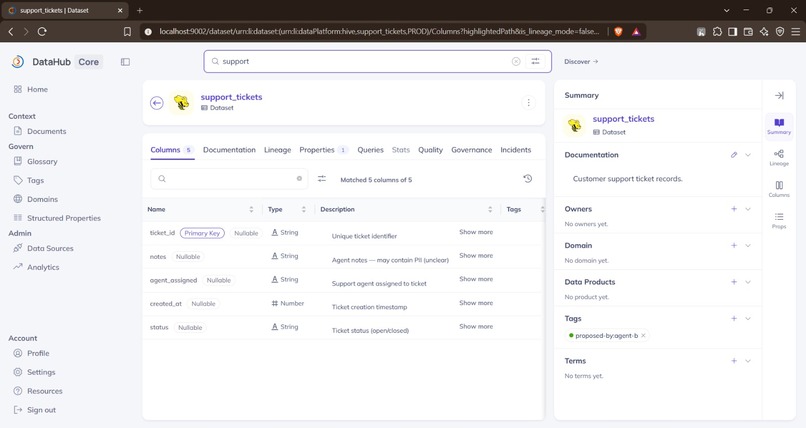806x428 pixels.
Task: Show more for ticket_id description
Action: (476, 232)
